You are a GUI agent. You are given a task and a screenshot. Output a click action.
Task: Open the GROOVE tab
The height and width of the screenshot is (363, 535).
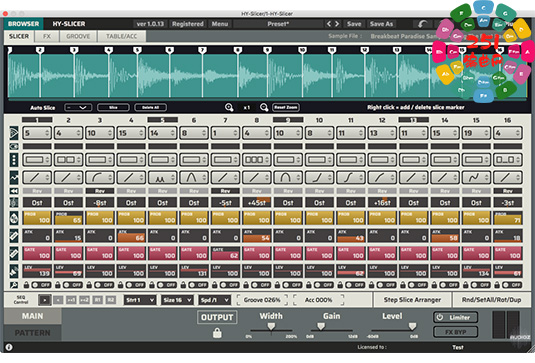(78, 36)
